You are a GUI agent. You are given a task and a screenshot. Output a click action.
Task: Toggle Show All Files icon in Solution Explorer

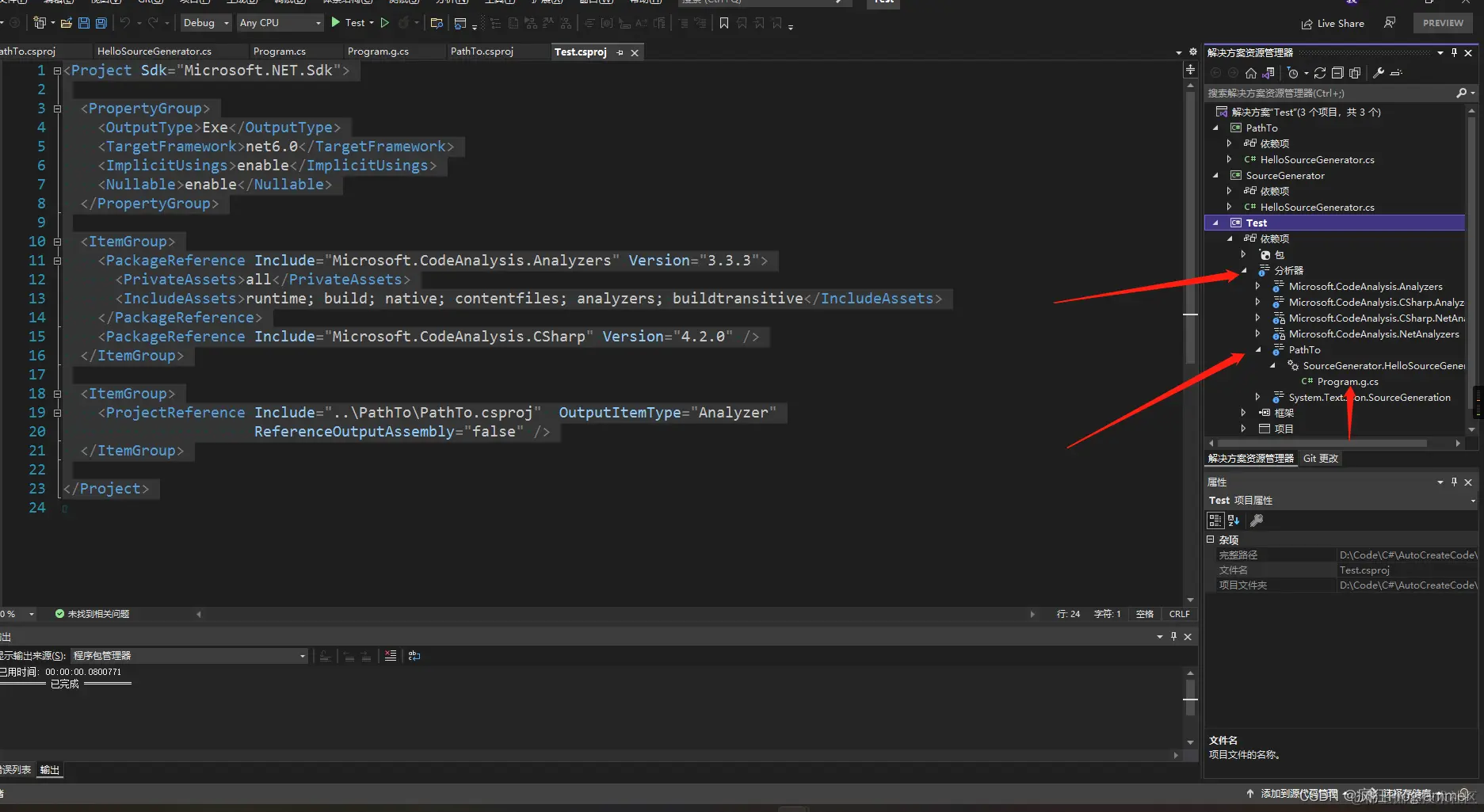1355,73
